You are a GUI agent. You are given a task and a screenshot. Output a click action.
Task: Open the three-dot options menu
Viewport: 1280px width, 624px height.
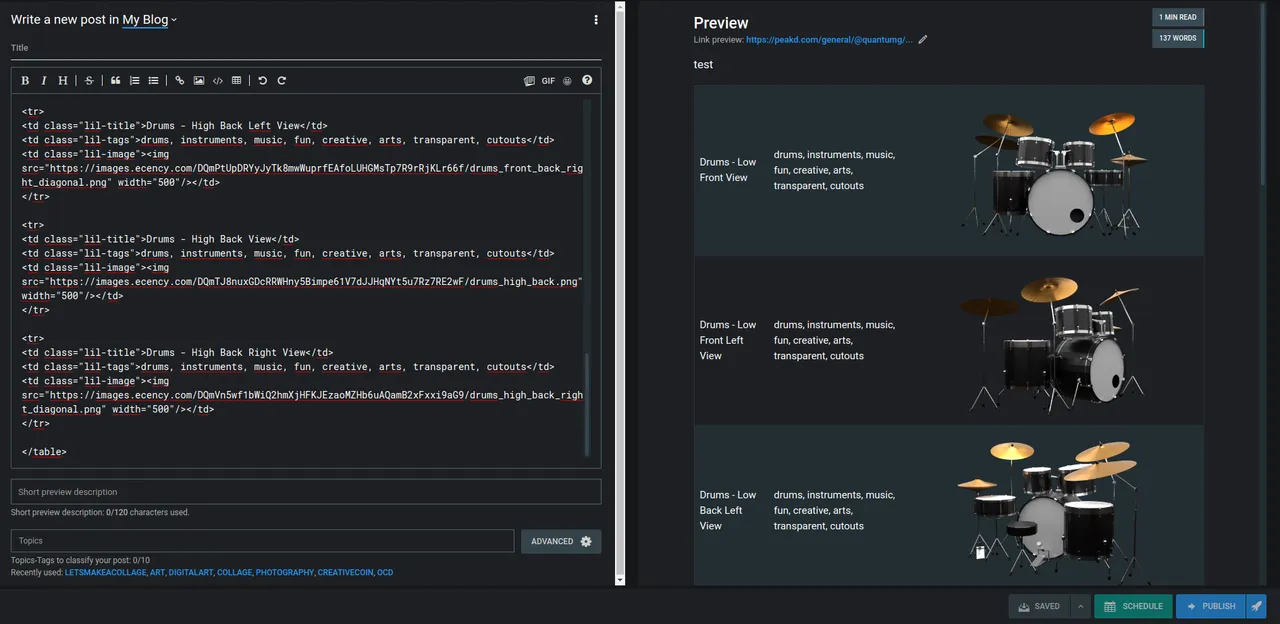tap(596, 20)
